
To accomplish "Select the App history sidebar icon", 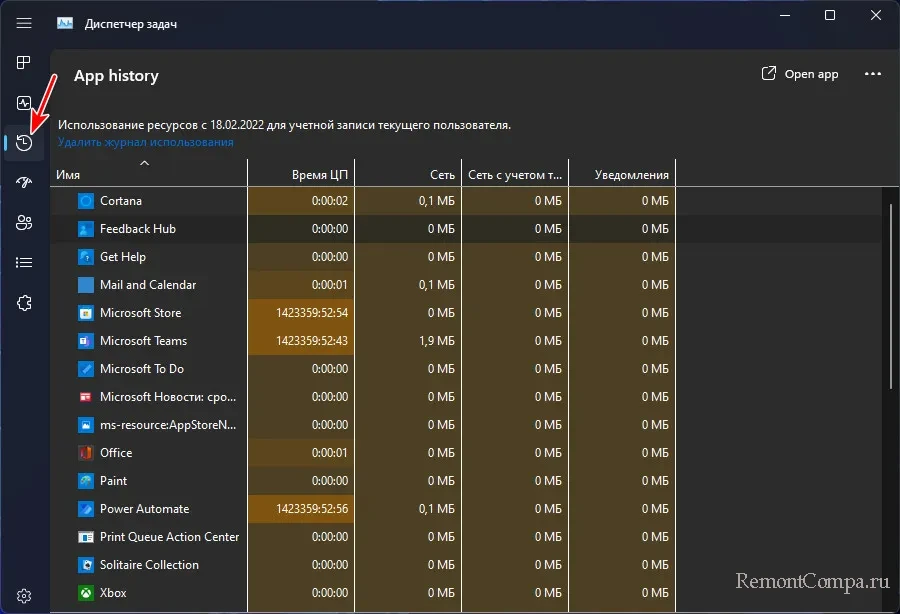I will click(x=24, y=143).
